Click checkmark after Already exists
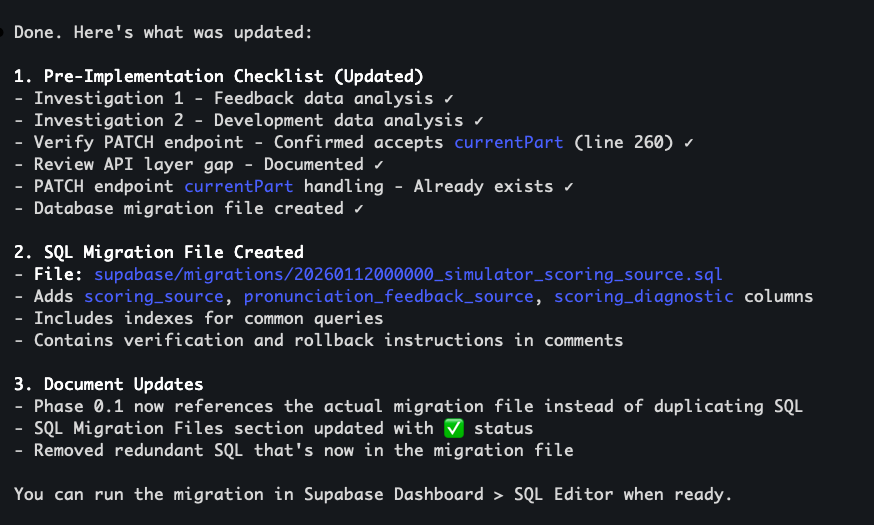 pyautogui.click(x=568, y=186)
